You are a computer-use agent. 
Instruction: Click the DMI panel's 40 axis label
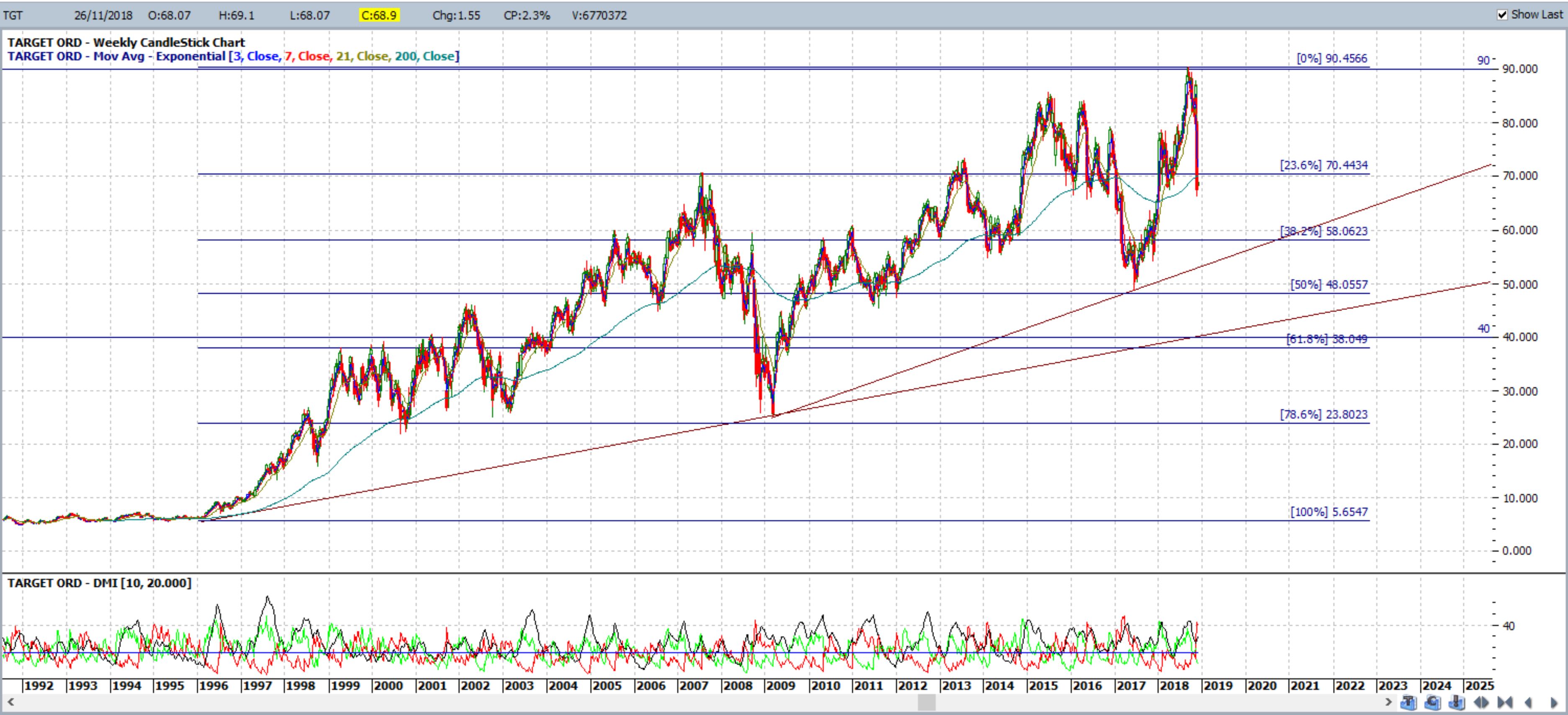coord(1509,625)
